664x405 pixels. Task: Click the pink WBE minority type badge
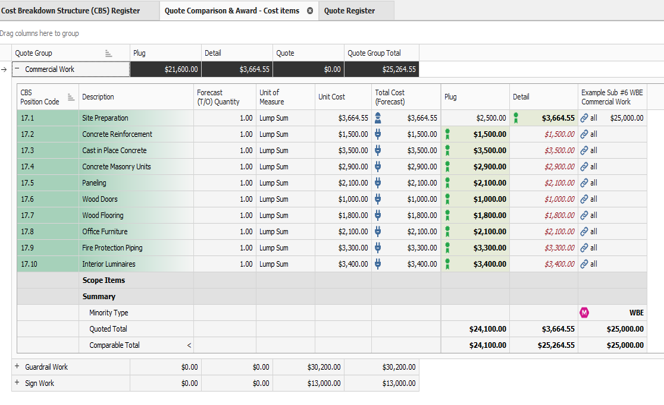pos(584,313)
